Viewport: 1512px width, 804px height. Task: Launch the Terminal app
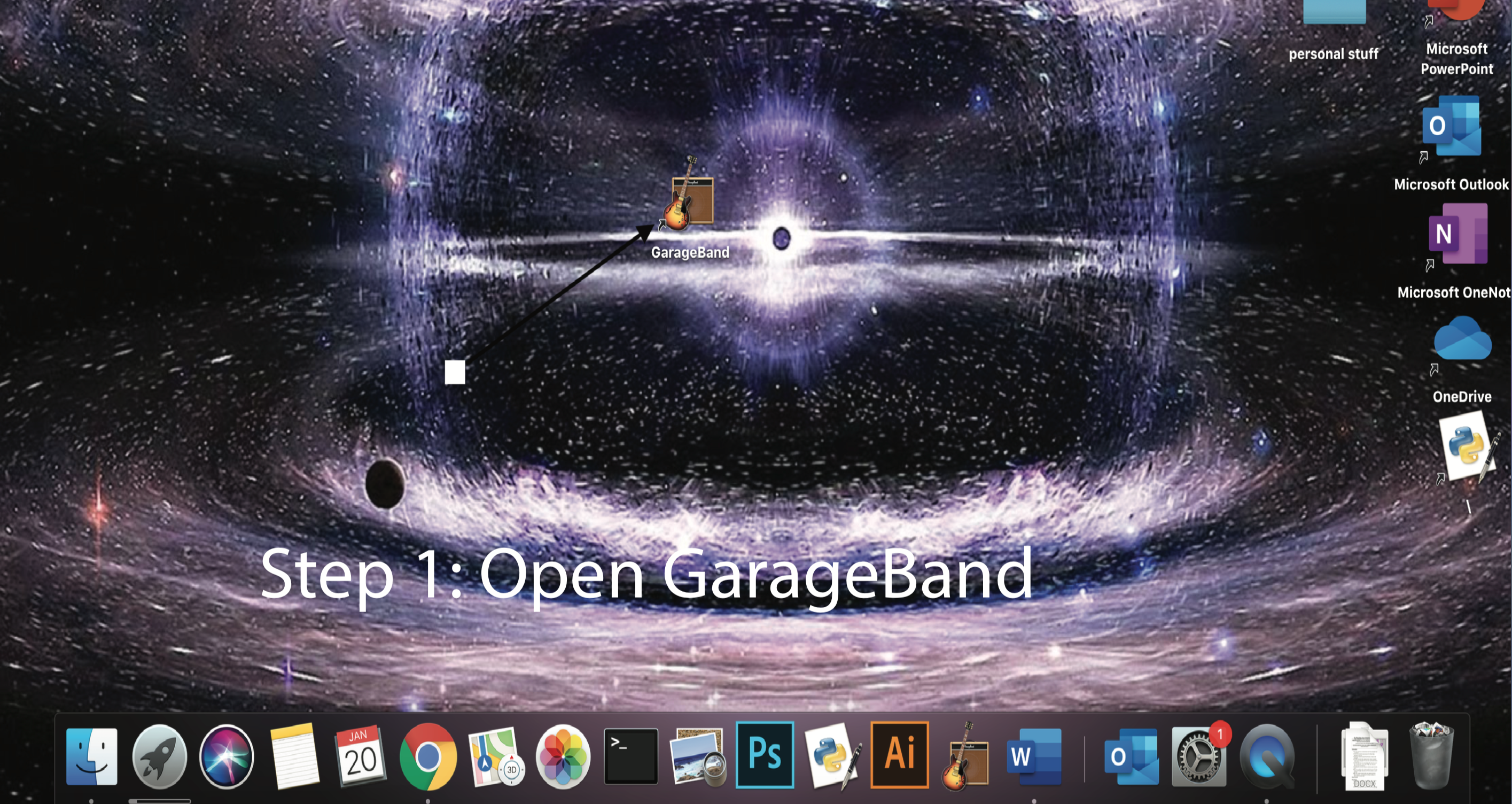click(631, 757)
